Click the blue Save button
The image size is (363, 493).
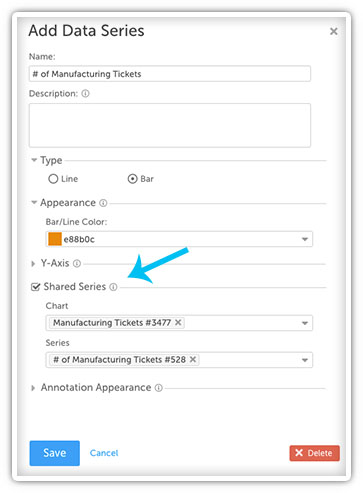(x=55, y=453)
